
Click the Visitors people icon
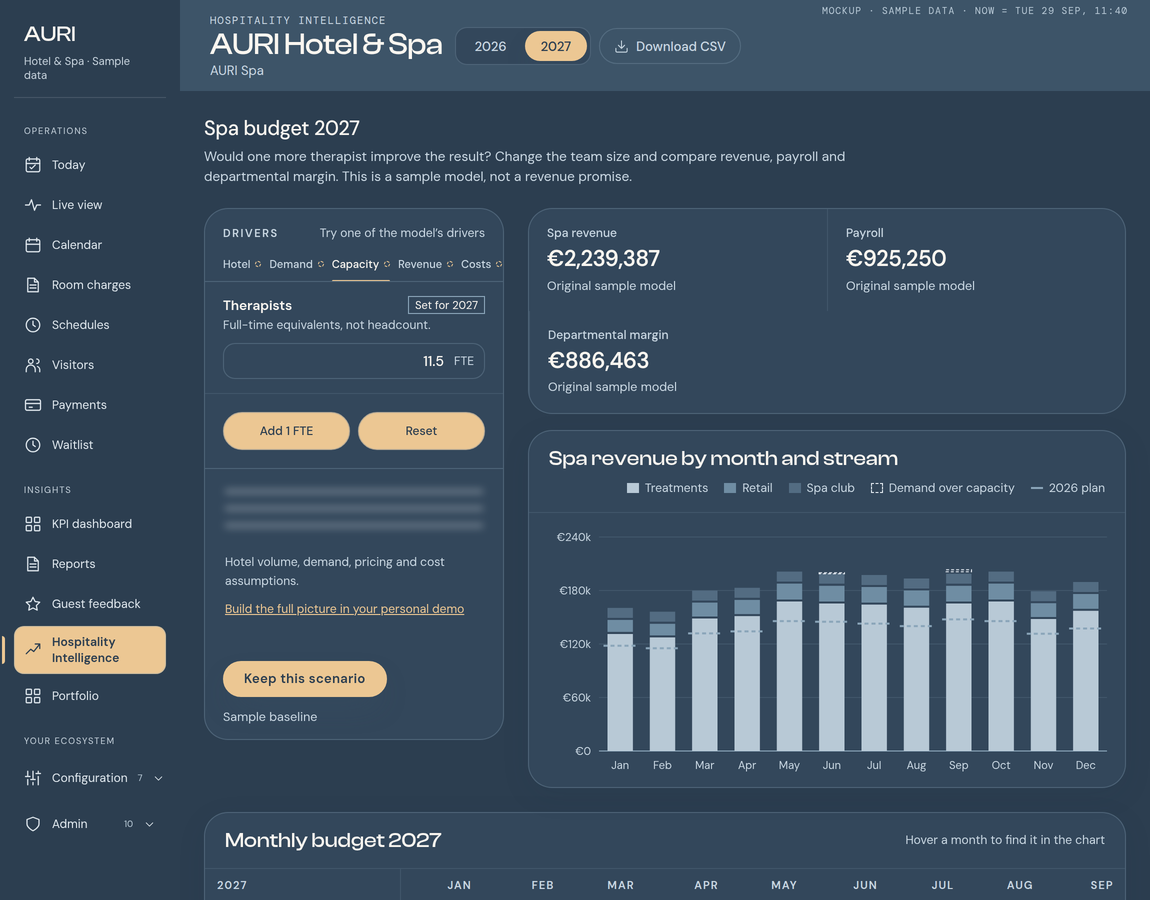click(x=33, y=365)
